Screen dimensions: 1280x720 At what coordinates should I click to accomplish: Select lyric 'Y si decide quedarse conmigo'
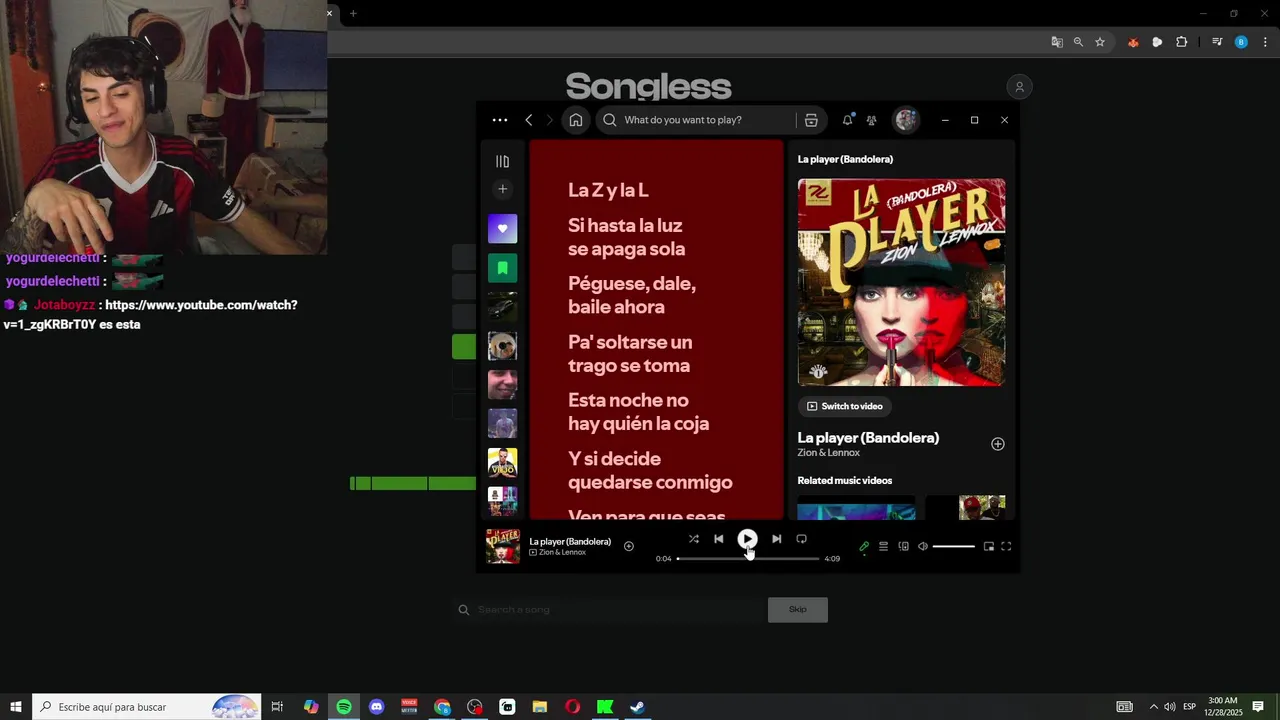point(650,470)
